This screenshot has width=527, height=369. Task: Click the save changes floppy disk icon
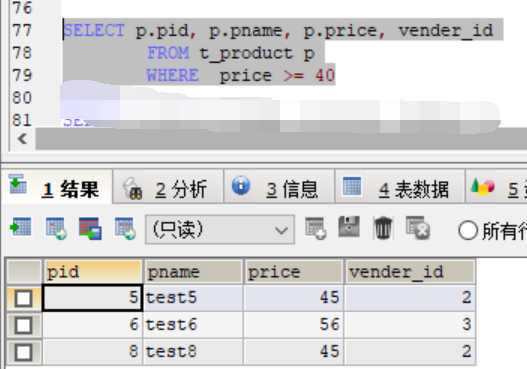pos(349,227)
